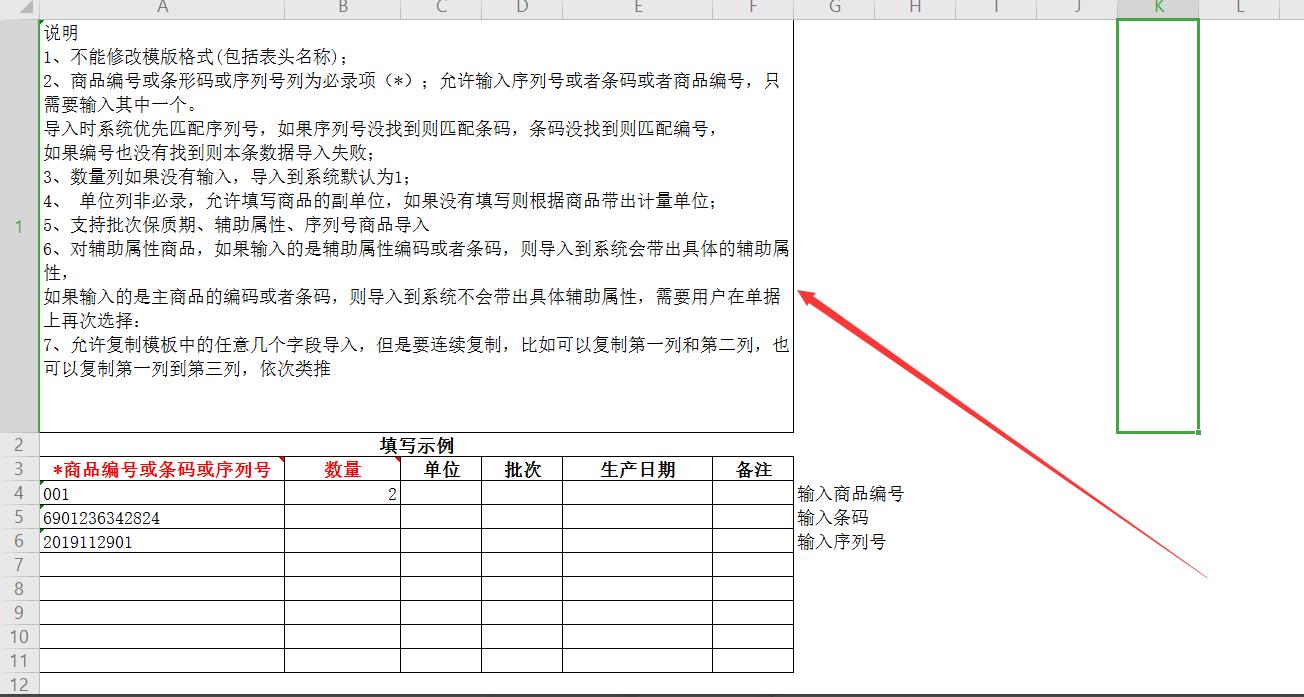Select row 10 header
The height and width of the screenshot is (697, 1304).
coord(19,637)
